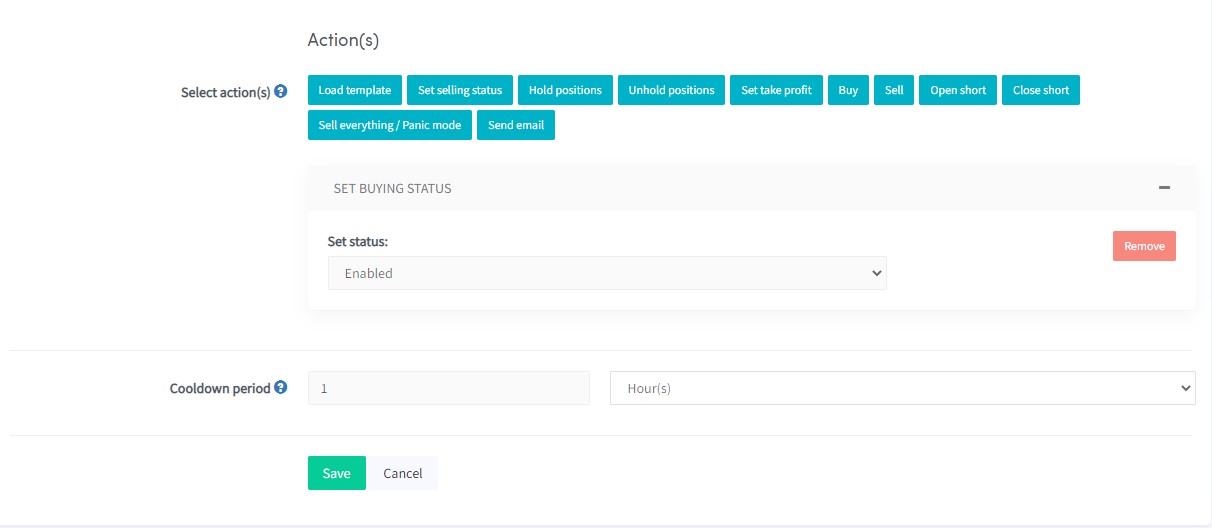Add the Buy action
Image resolution: width=1212 pixels, height=528 pixels.
[848, 90]
